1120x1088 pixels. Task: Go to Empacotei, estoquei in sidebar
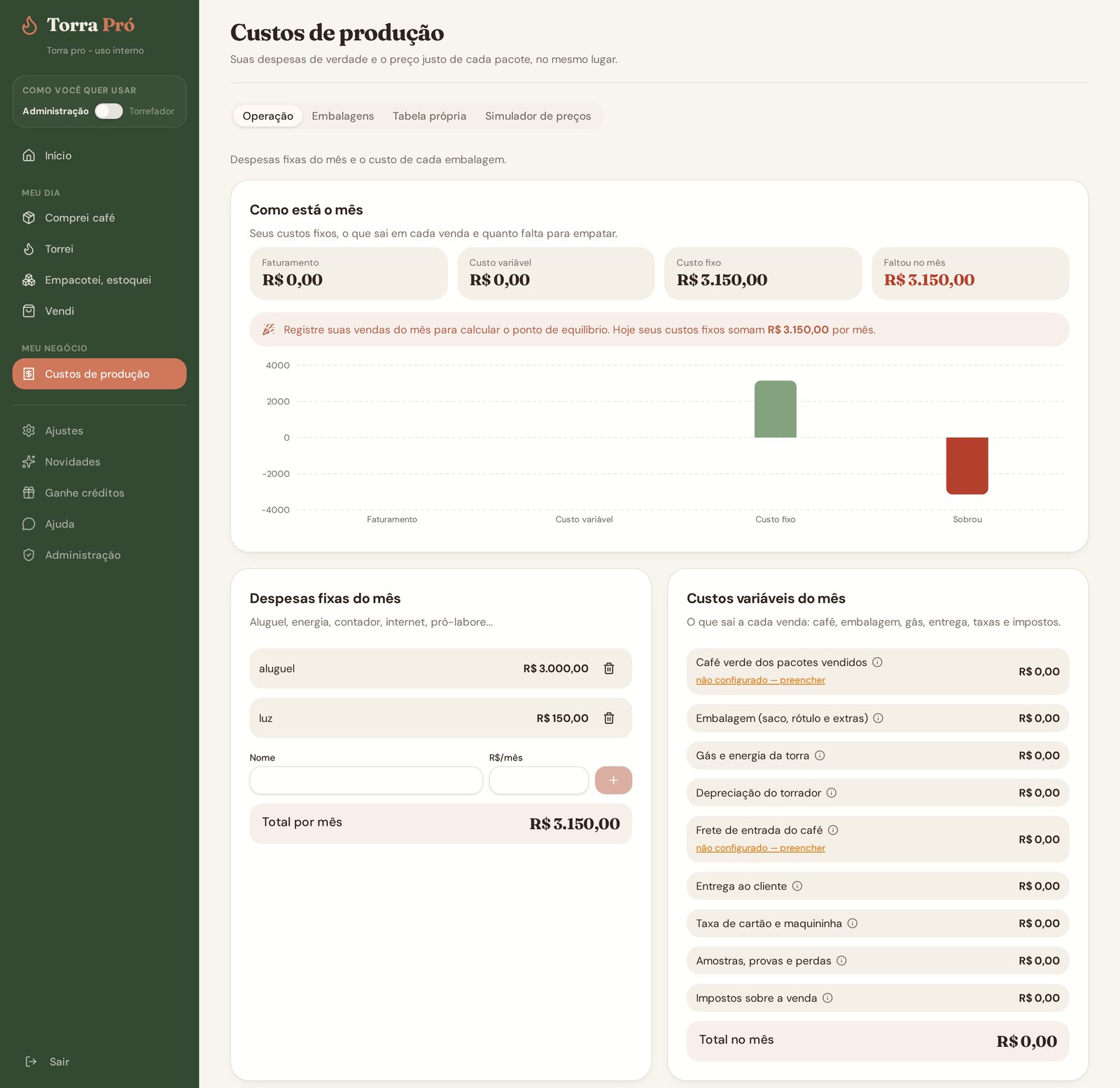(x=99, y=280)
